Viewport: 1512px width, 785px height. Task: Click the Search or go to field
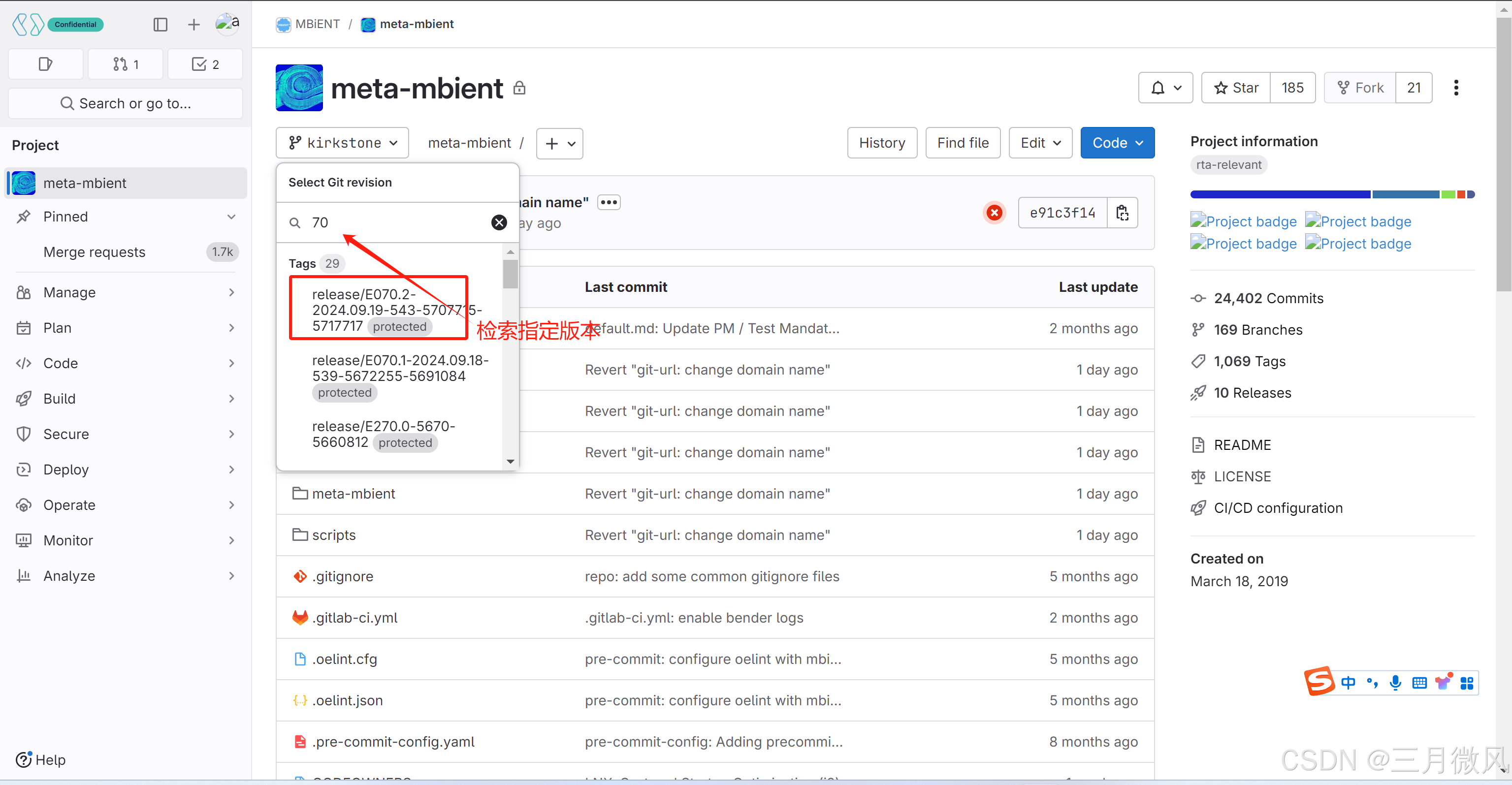126,103
